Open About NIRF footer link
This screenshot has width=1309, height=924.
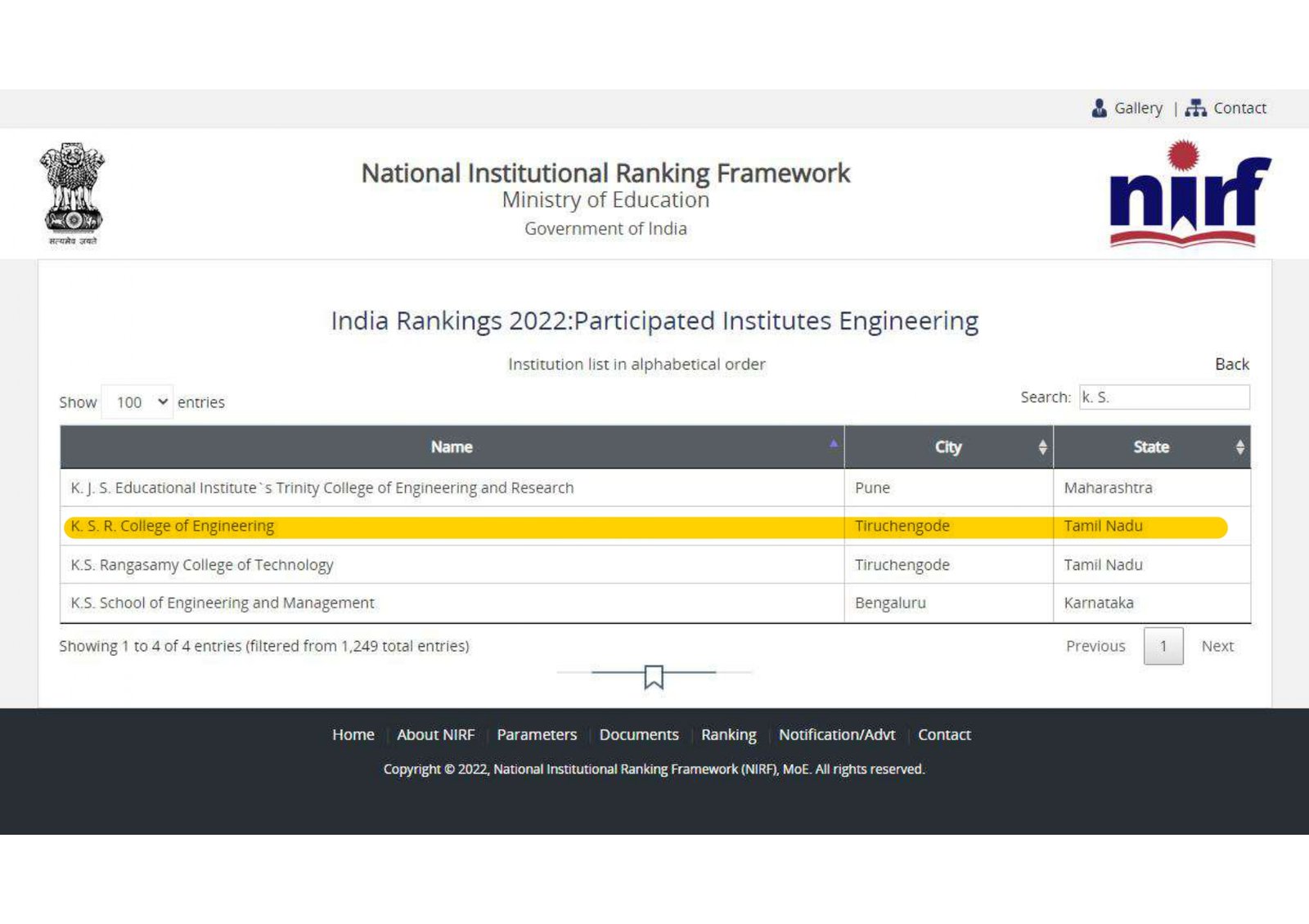pyautogui.click(x=435, y=734)
